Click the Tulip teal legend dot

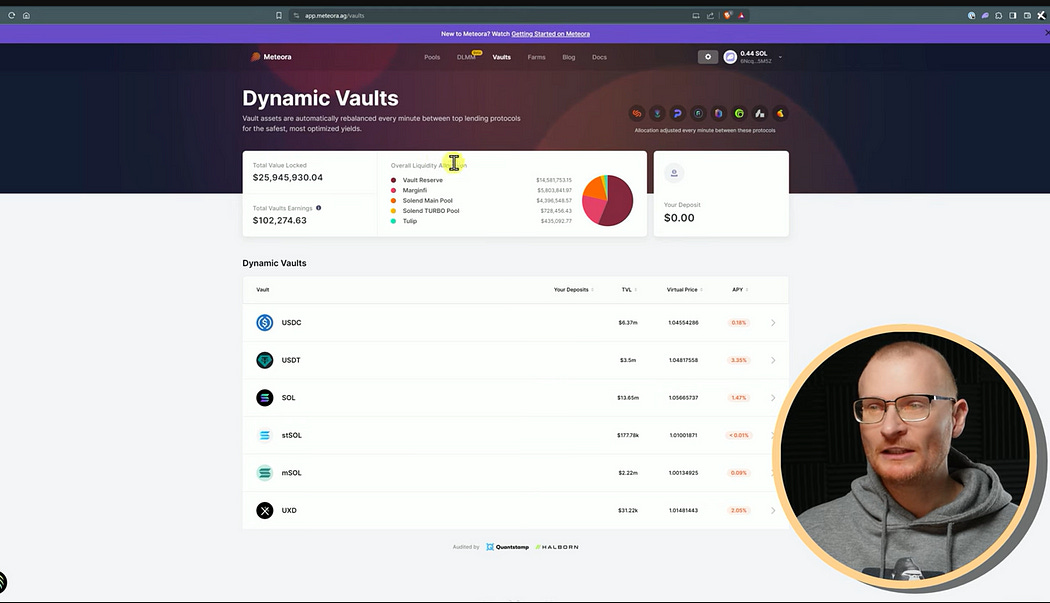tap(393, 220)
